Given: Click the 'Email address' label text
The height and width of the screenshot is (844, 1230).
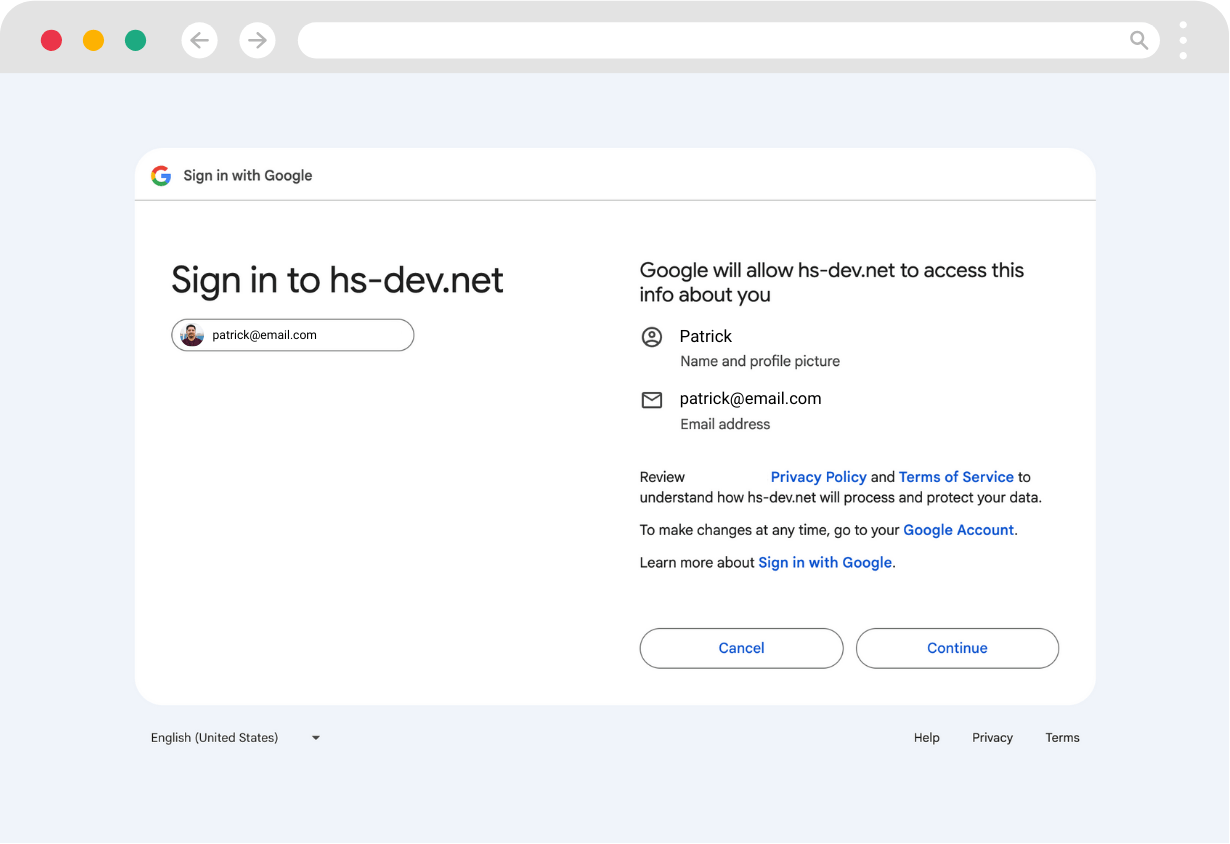Looking at the screenshot, I should (725, 425).
